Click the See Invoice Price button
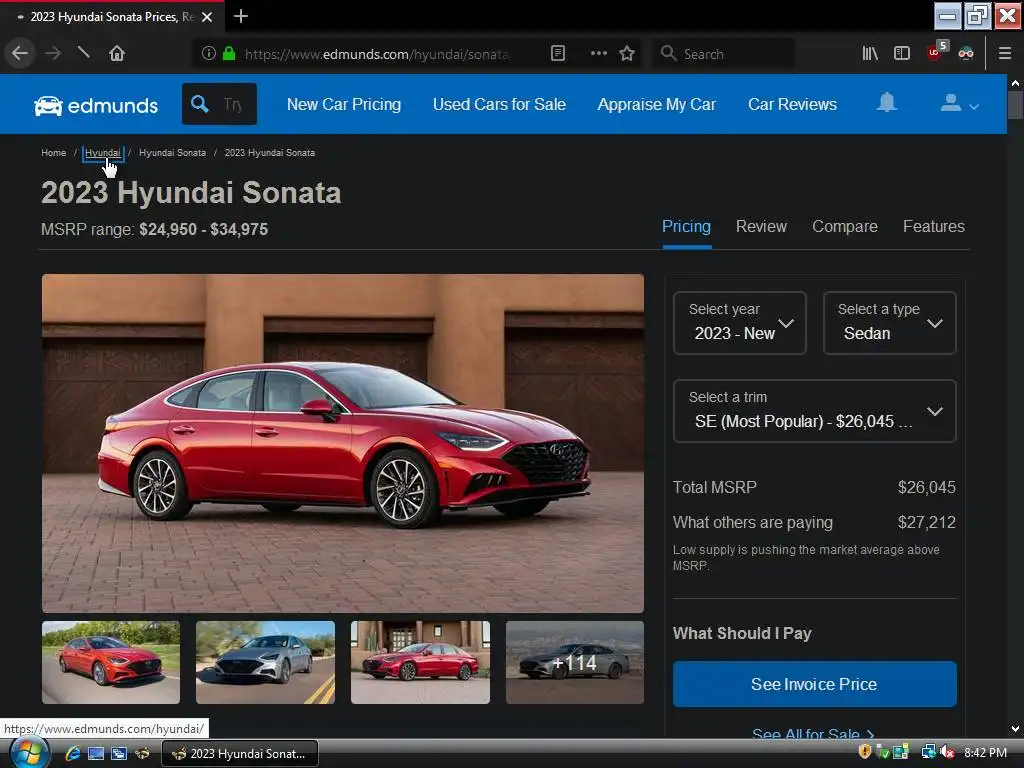The height and width of the screenshot is (768, 1024). (814, 684)
